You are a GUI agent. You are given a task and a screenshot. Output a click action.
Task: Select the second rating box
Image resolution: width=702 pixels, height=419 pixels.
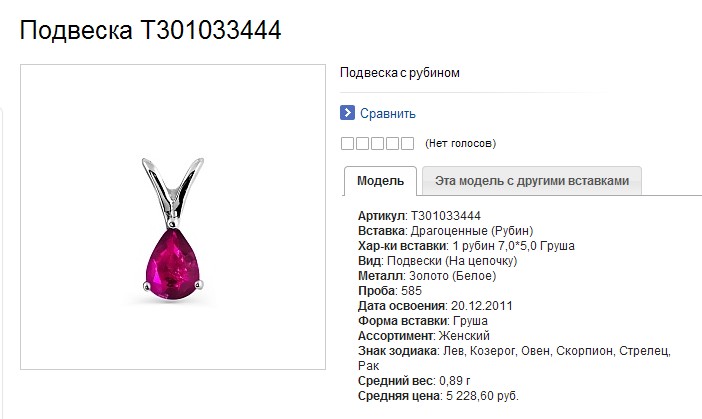pos(362,144)
